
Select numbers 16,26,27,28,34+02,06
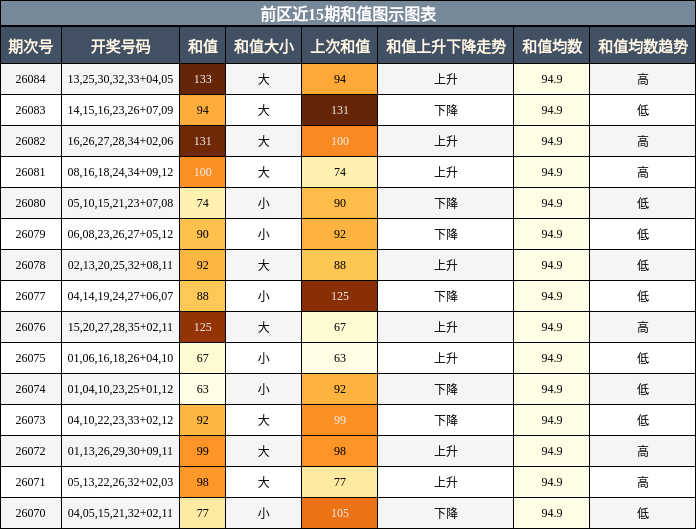[120, 141]
